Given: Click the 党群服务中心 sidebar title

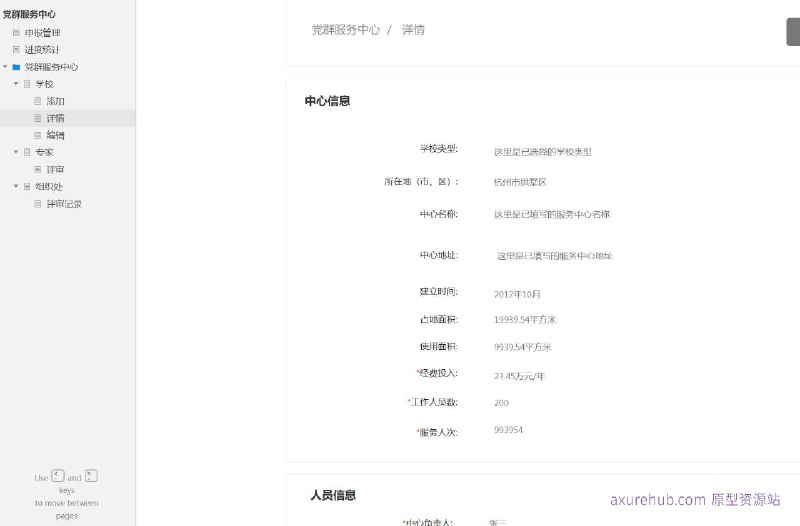Looking at the screenshot, I should [29, 14].
